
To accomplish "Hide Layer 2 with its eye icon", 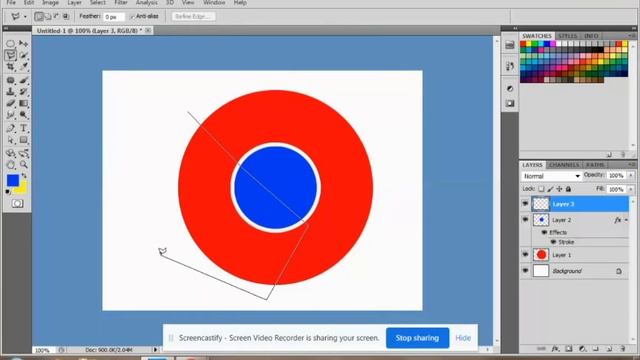I will coord(525,220).
